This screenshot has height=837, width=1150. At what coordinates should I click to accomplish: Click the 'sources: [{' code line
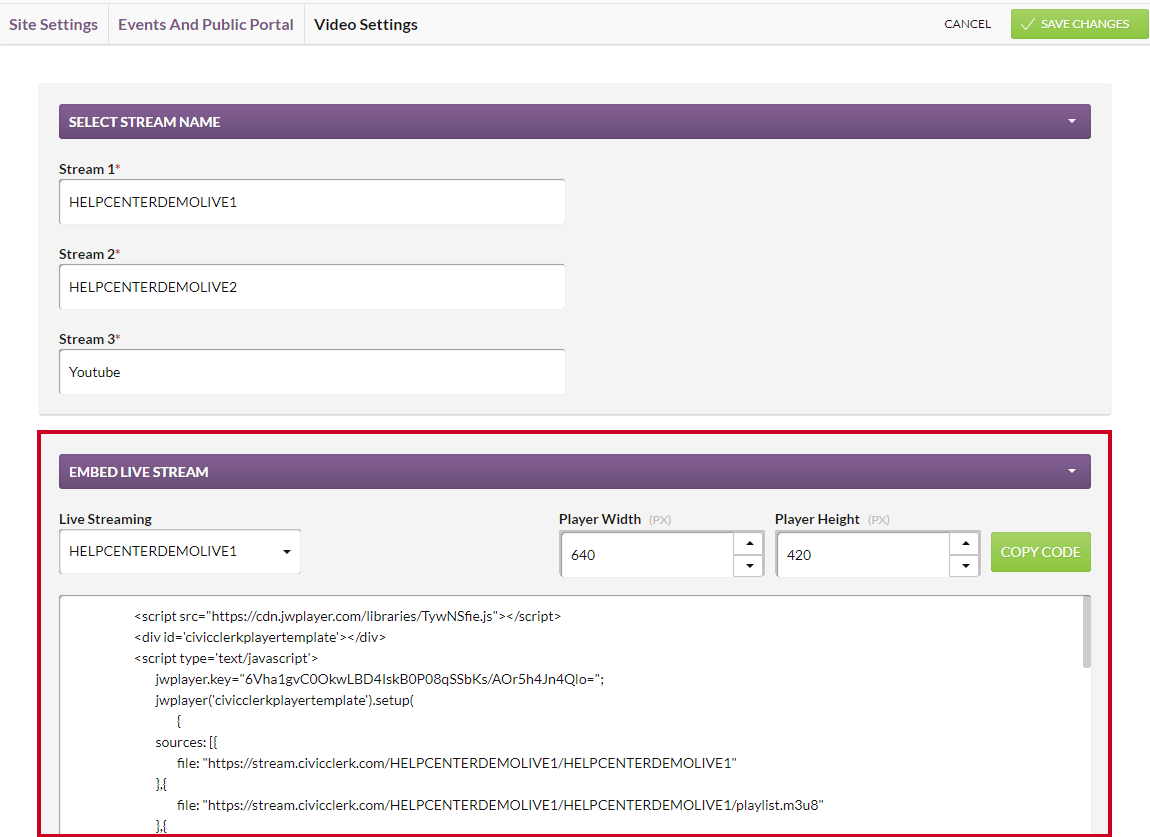click(186, 742)
